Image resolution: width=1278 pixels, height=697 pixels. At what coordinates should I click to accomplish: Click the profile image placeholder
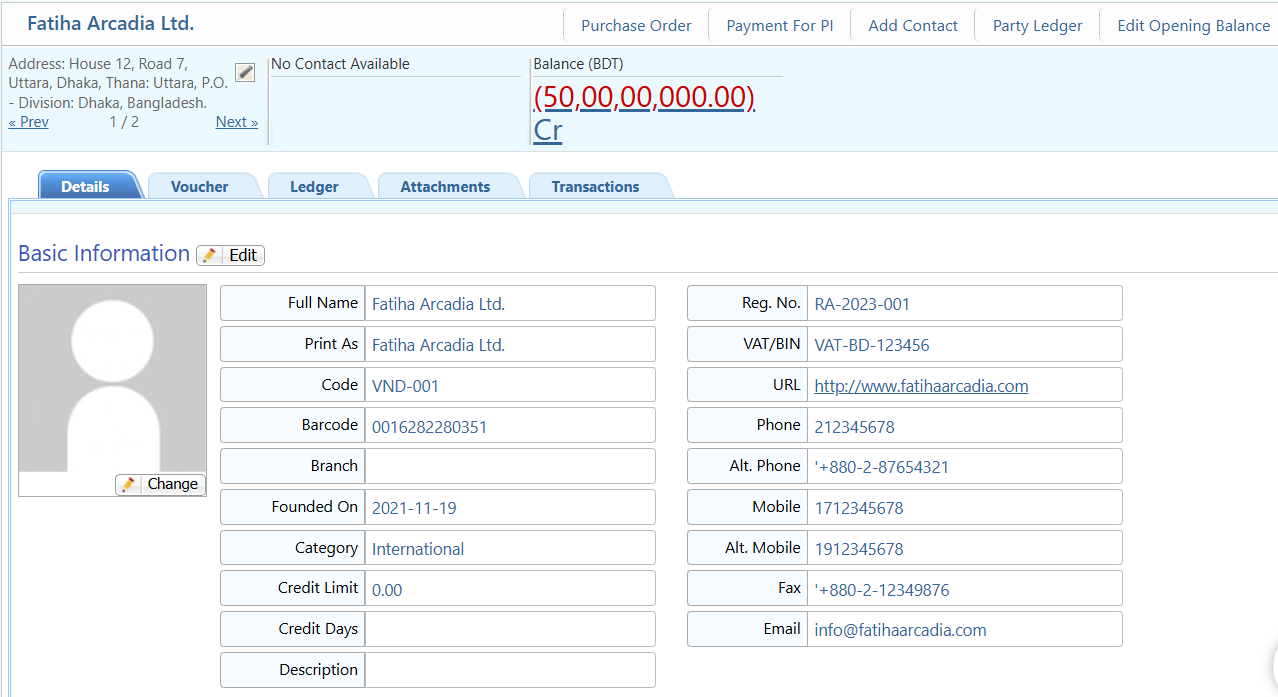pos(112,380)
